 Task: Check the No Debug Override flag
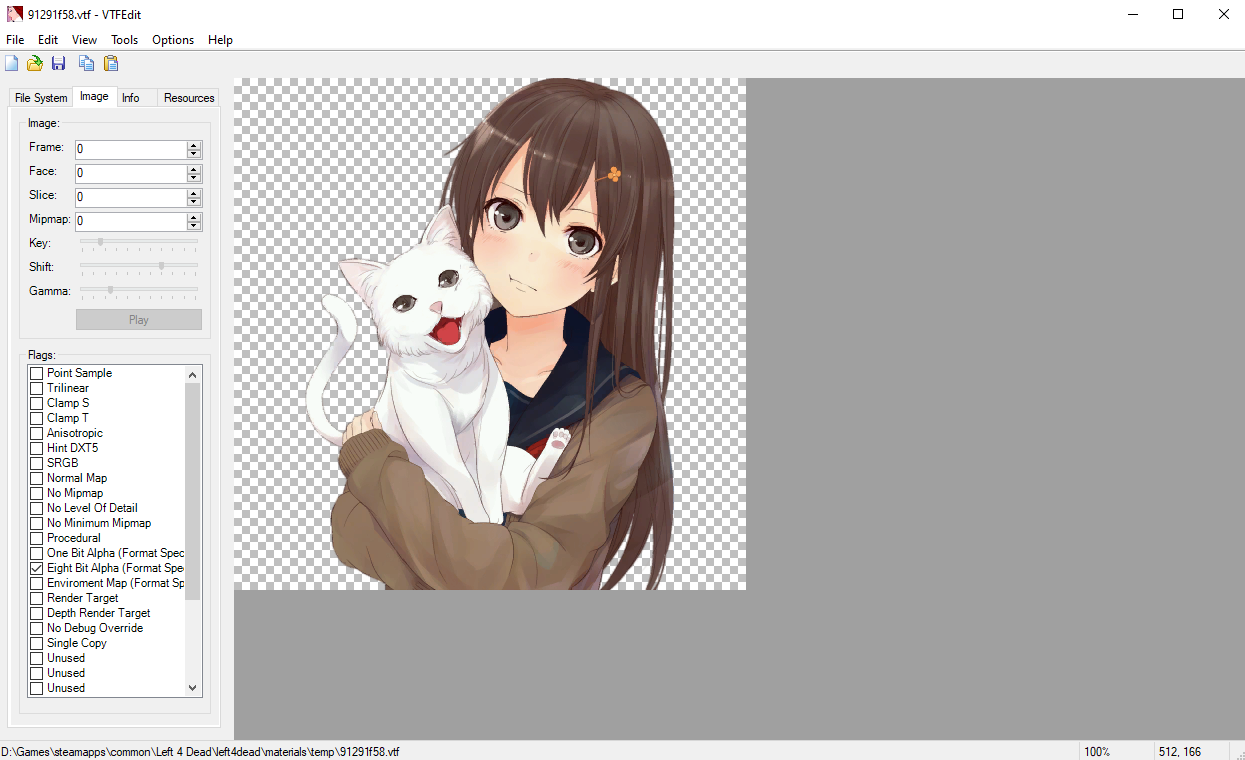coord(36,628)
